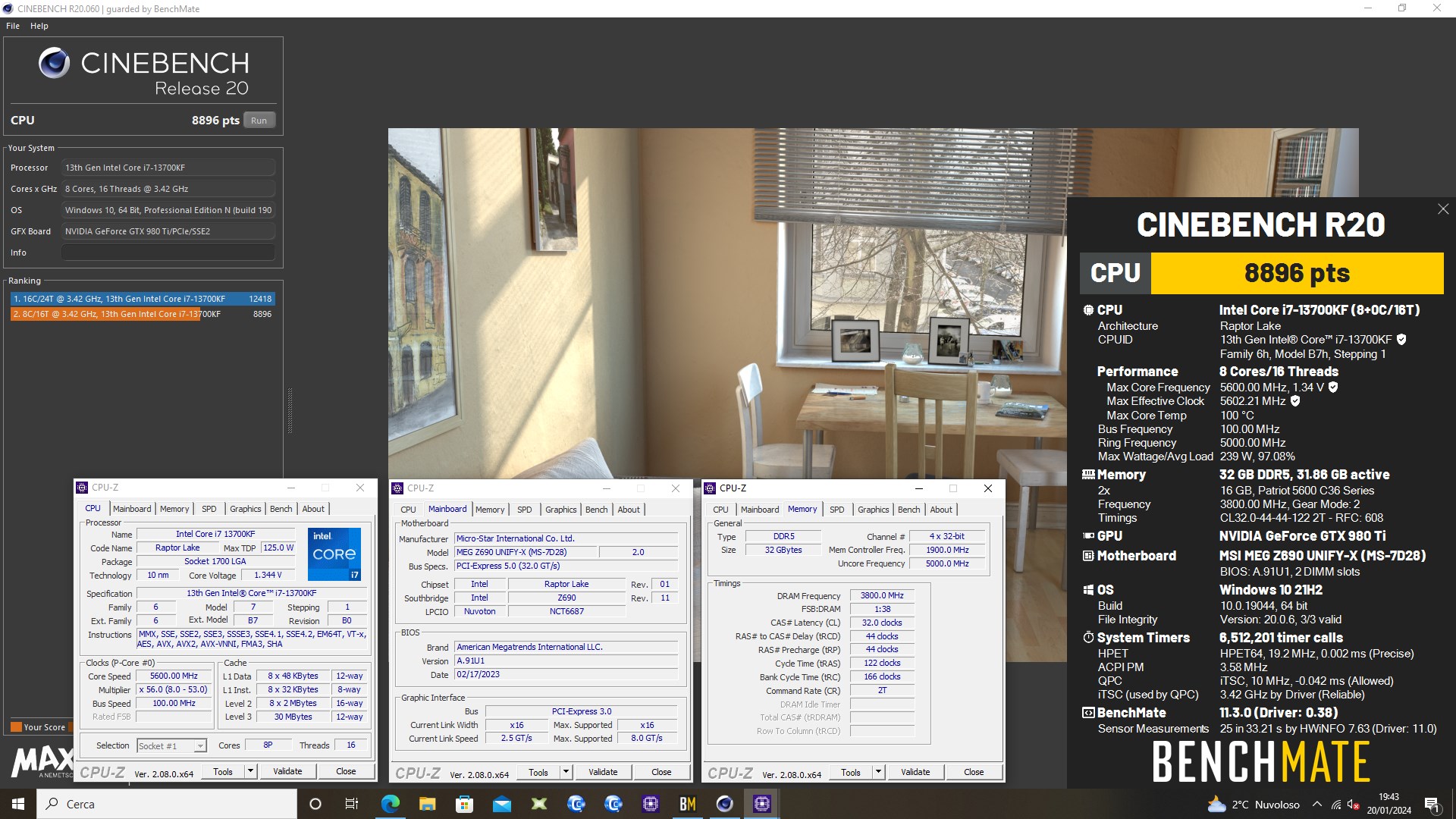This screenshot has width=1456, height=819.
Task: Switch to Cinebench via its taskbar icon
Action: tap(725, 804)
